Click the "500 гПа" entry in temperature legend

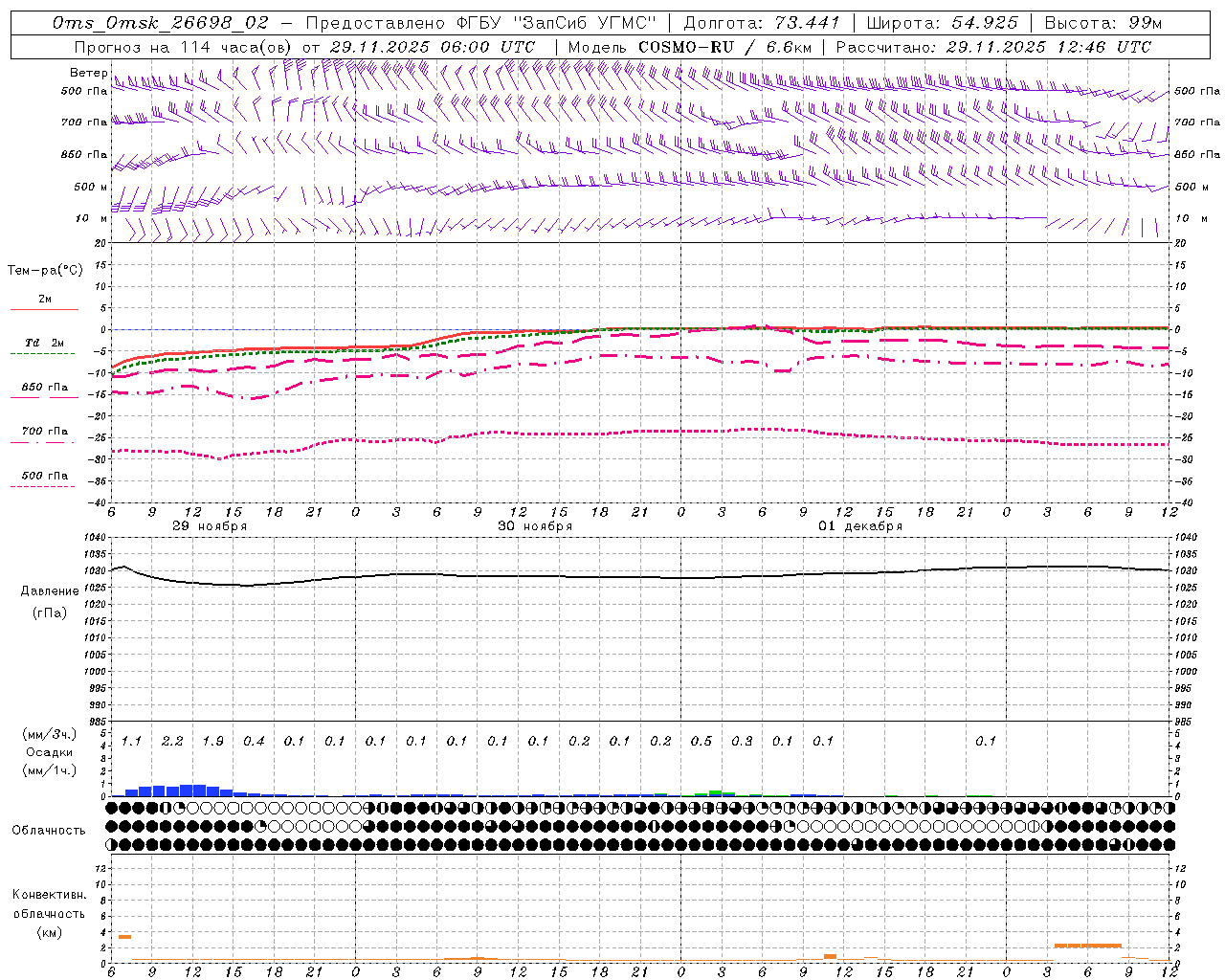tap(45, 476)
